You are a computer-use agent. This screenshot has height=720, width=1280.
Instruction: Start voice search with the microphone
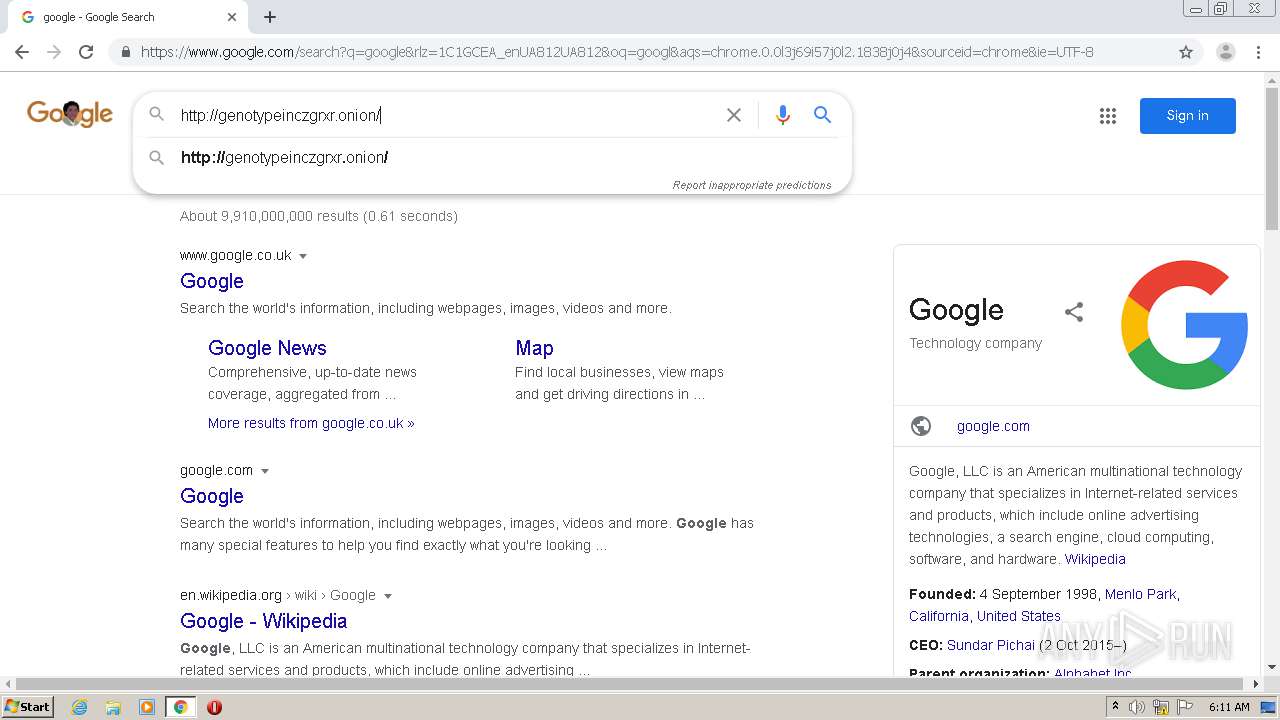tap(783, 115)
